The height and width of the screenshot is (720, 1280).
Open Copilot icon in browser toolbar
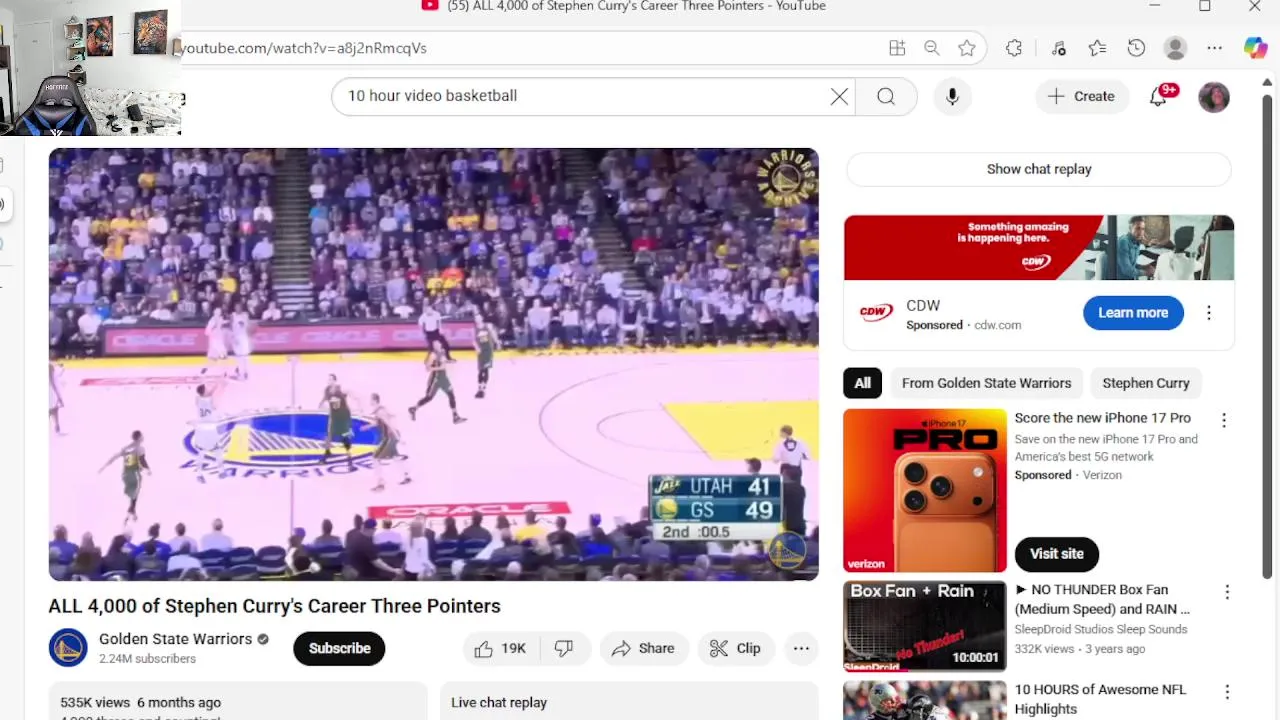(x=1255, y=48)
